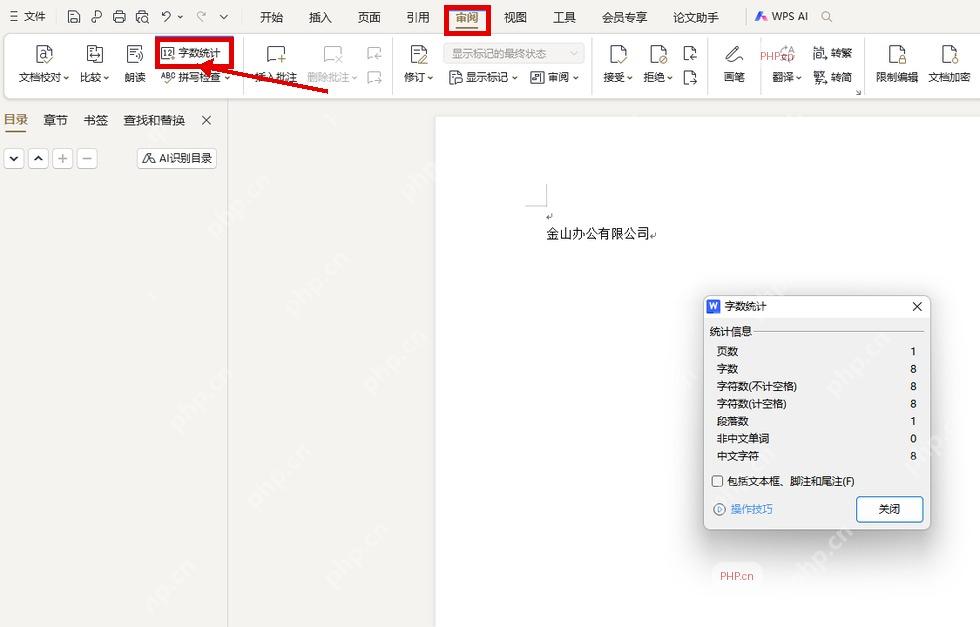Switch to the 视图 tab
980x627 pixels.
point(515,18)
